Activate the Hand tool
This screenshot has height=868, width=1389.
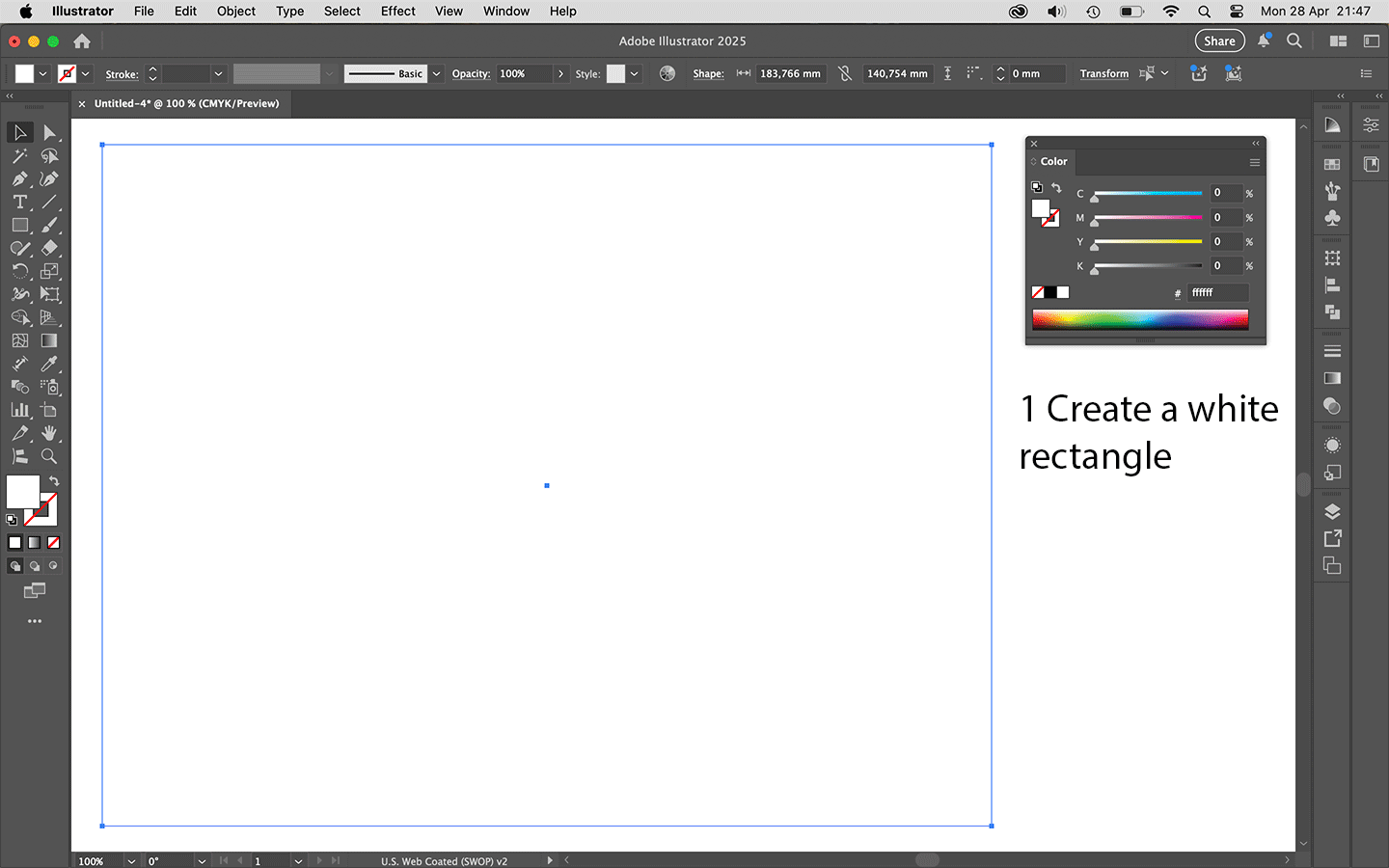pos(49,433)
